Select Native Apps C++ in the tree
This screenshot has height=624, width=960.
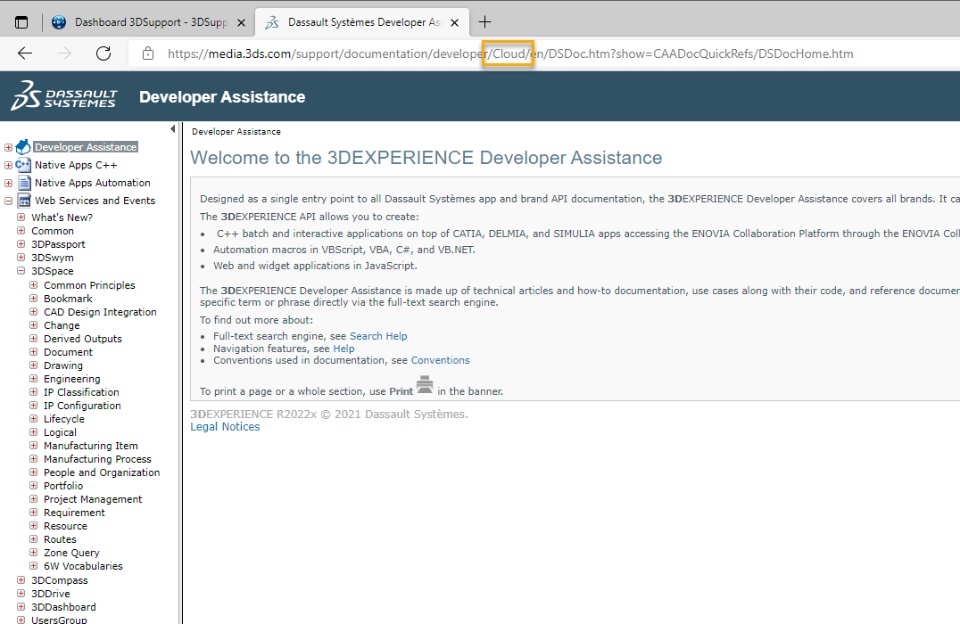point(76,165)
